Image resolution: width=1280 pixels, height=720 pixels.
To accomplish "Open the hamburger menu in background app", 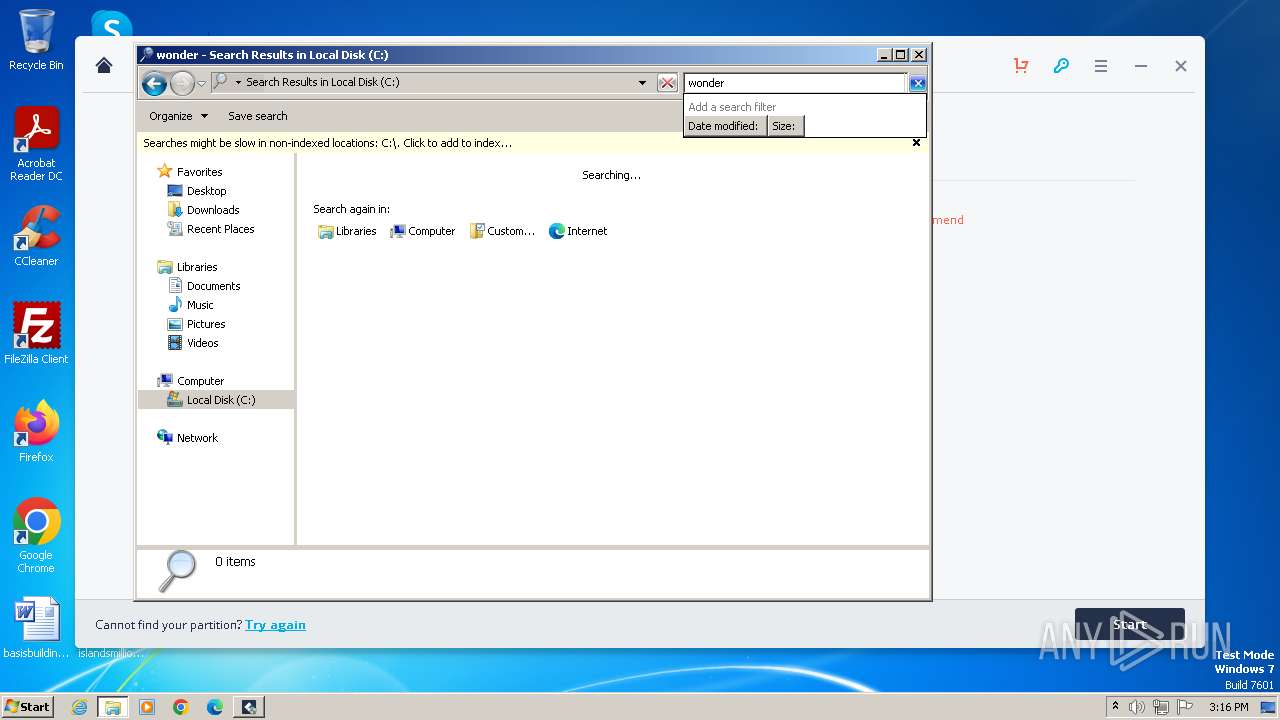I will 1101,66.
